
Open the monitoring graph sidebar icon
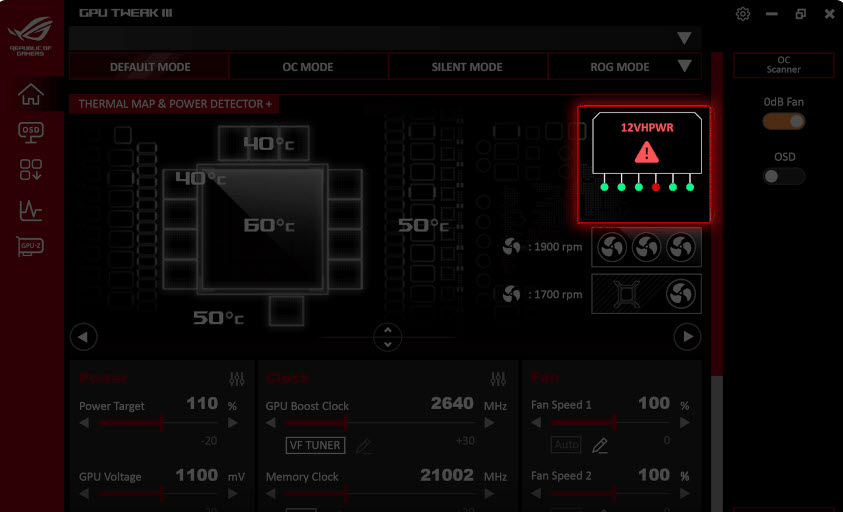(x=31, y=210)
